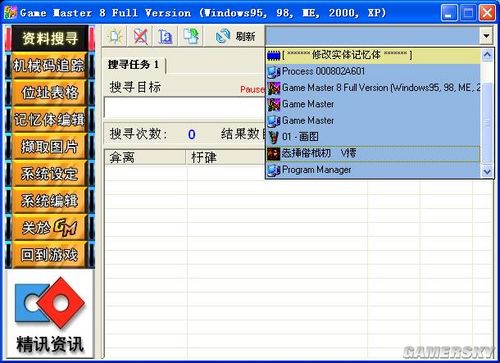
Task: Click dropdown list scroll up arrow
Action: click(x=487, y=55)
